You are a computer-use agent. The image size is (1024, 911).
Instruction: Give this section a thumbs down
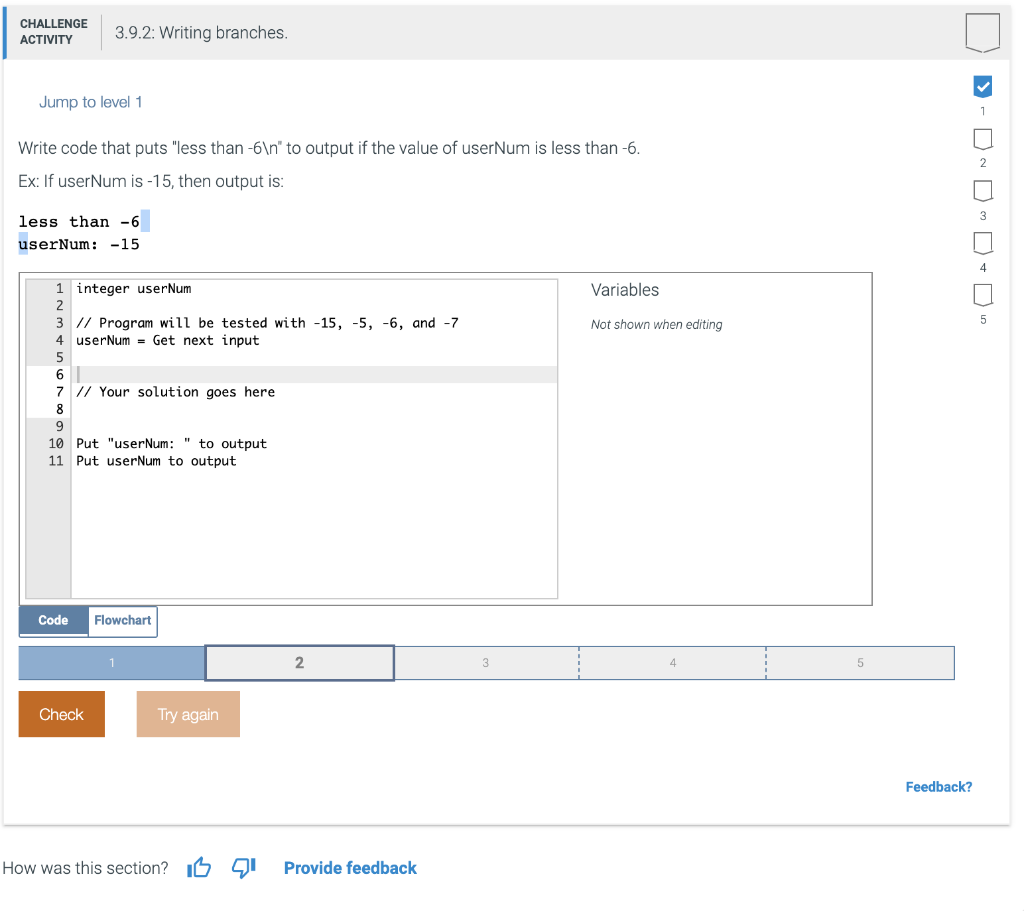tap(242, 868)
